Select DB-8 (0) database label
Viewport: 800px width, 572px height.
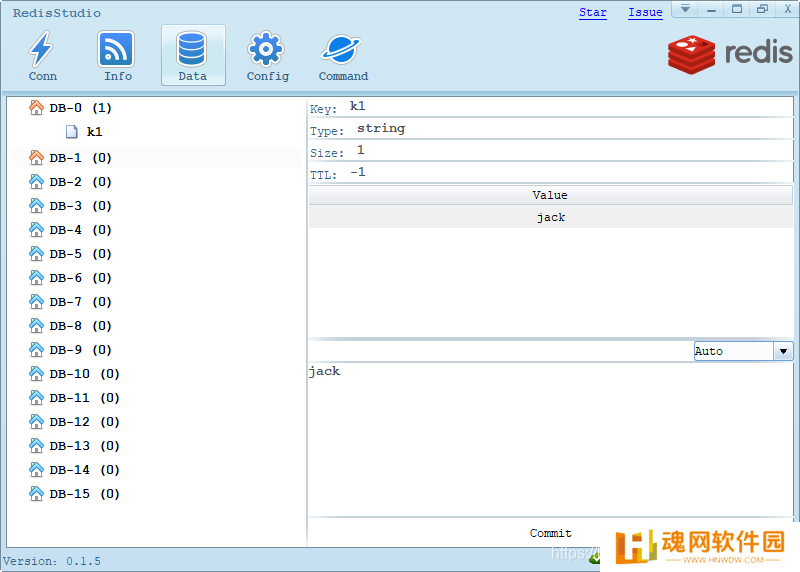point(80,326)
